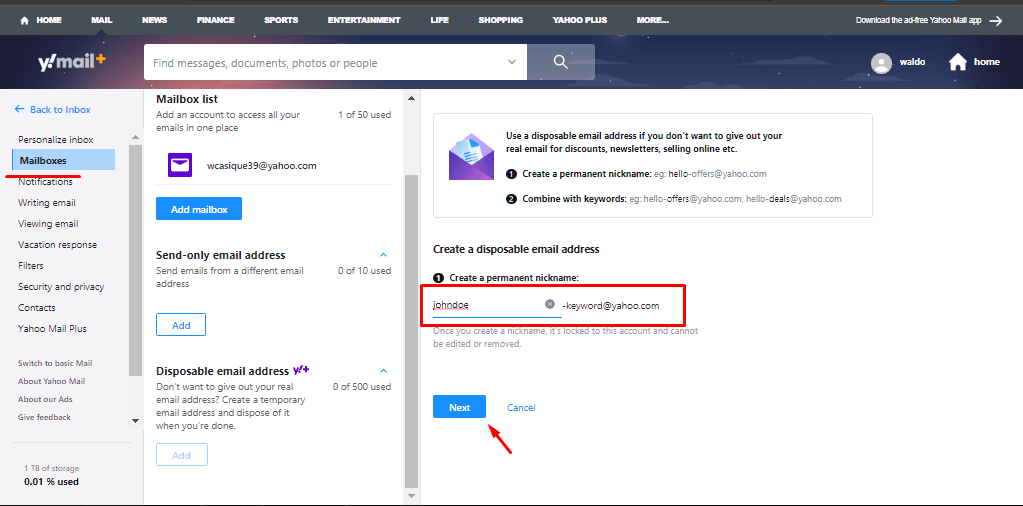Click the Next button
The image size is (1023, 506).
(x=459, y=407)
